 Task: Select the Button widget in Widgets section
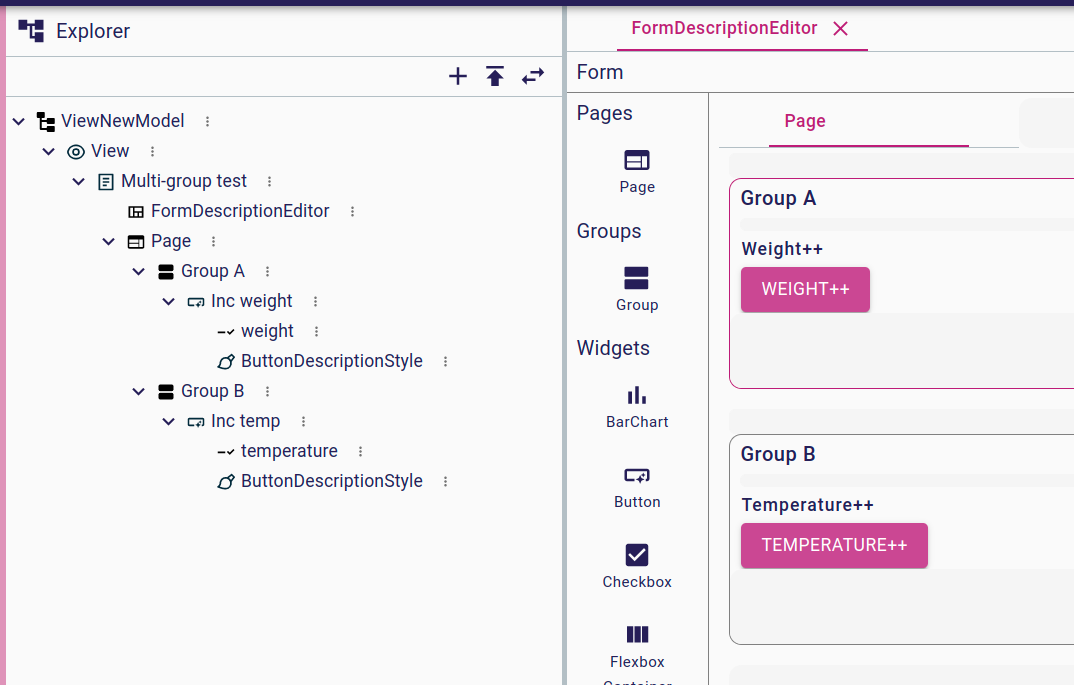[637, 485]
